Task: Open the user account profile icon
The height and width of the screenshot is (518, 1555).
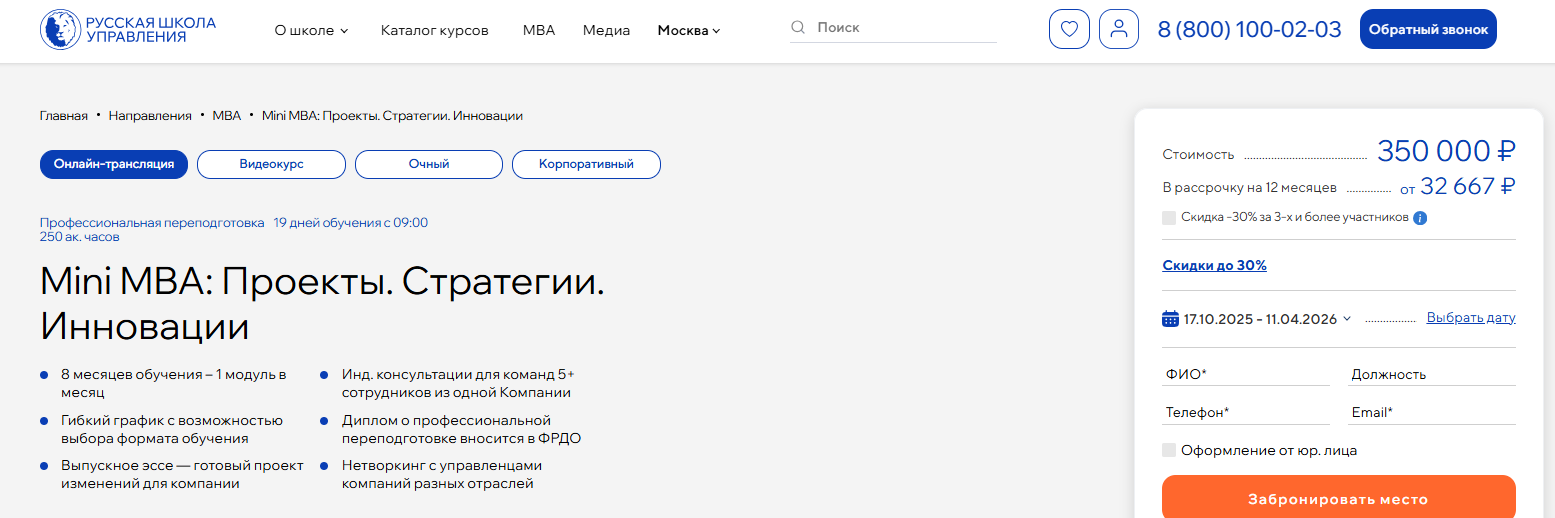Action: (x=1119, y=29)
